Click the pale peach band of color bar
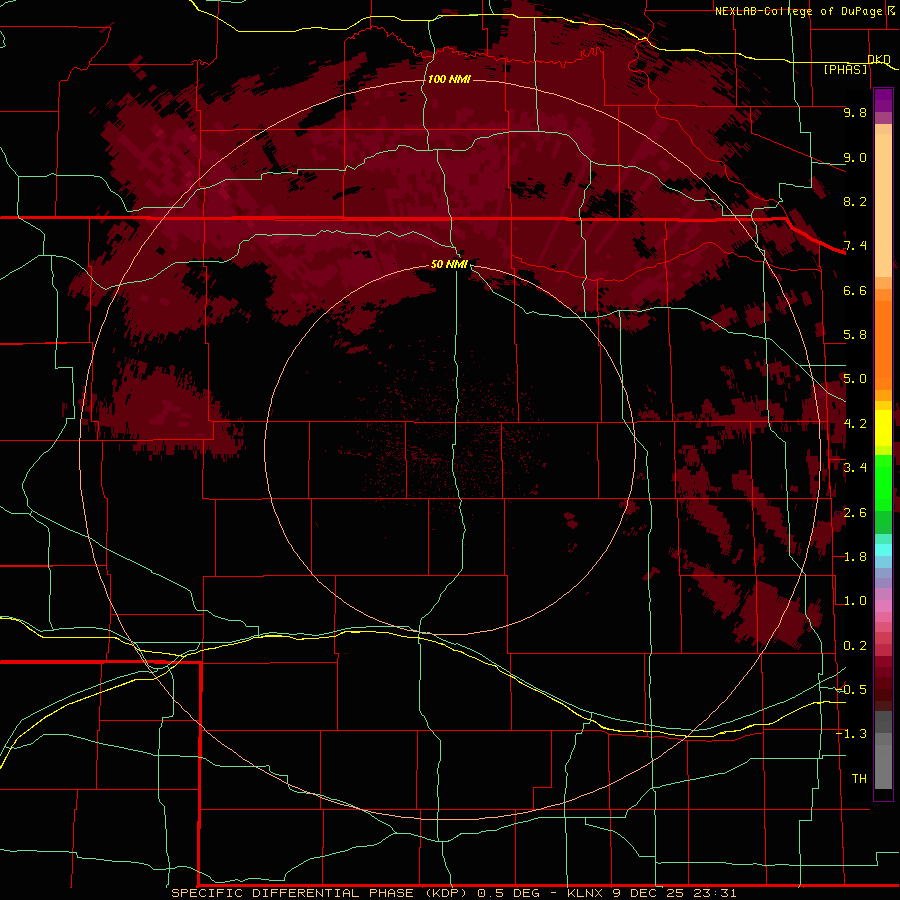This screenshot has width=900, height=900. pos(883,205)
